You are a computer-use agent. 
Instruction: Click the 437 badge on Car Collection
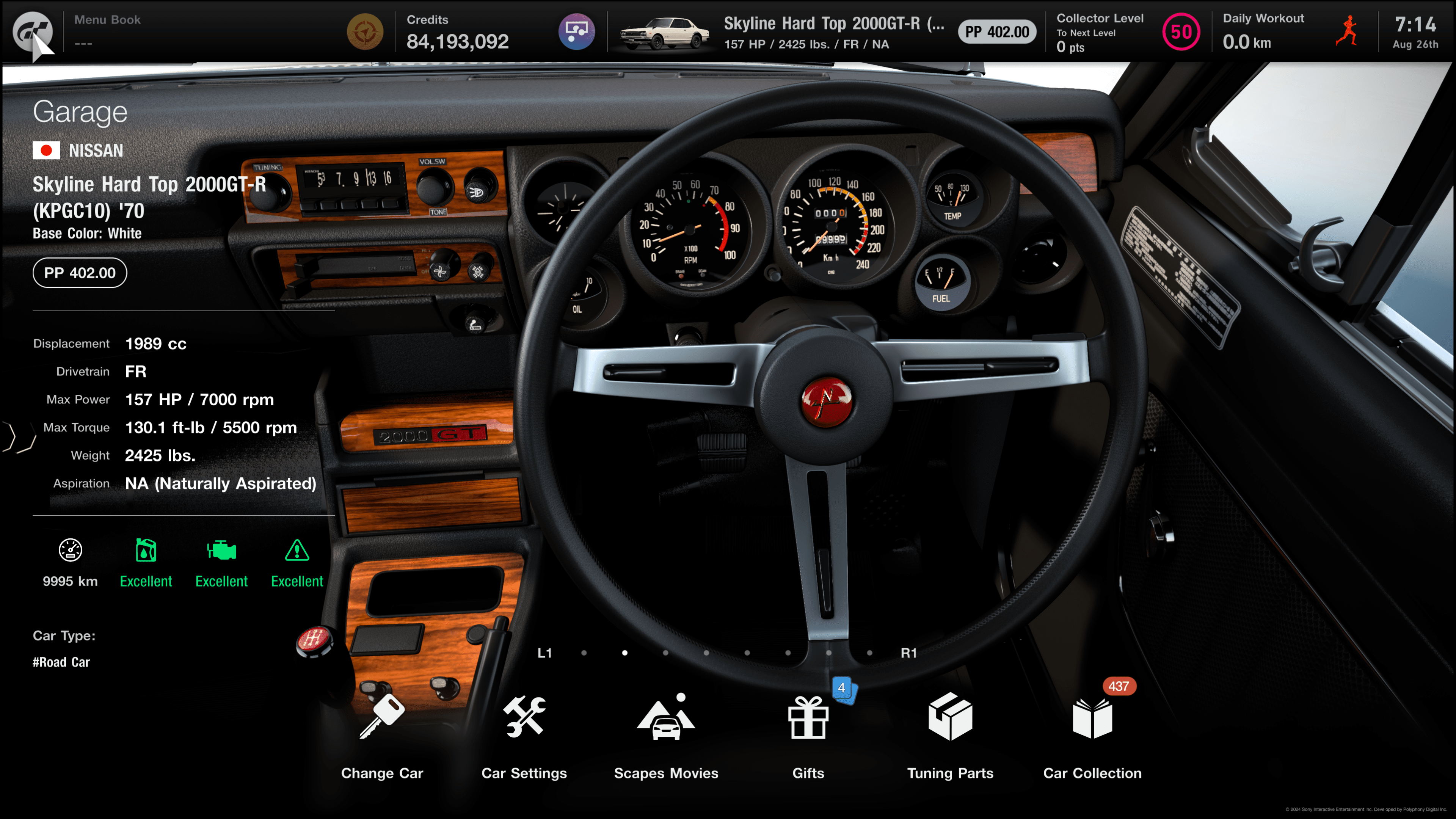1119,686
